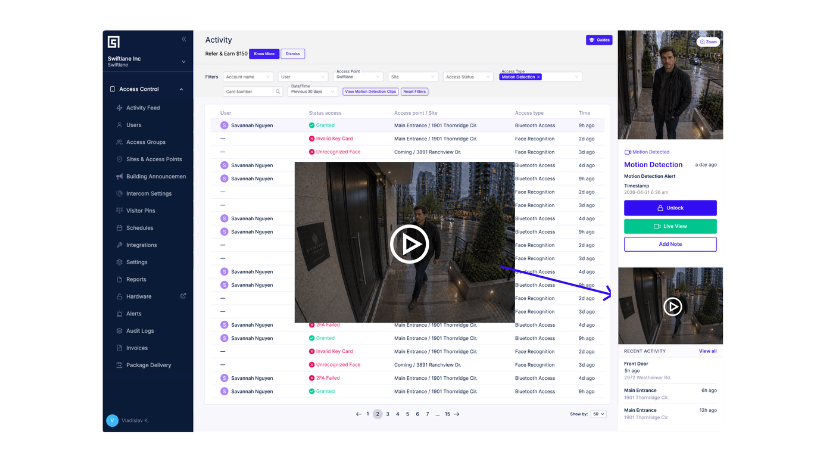Go to Access Groups
This screenshot has width=826, height=462.
click(145, 142)
